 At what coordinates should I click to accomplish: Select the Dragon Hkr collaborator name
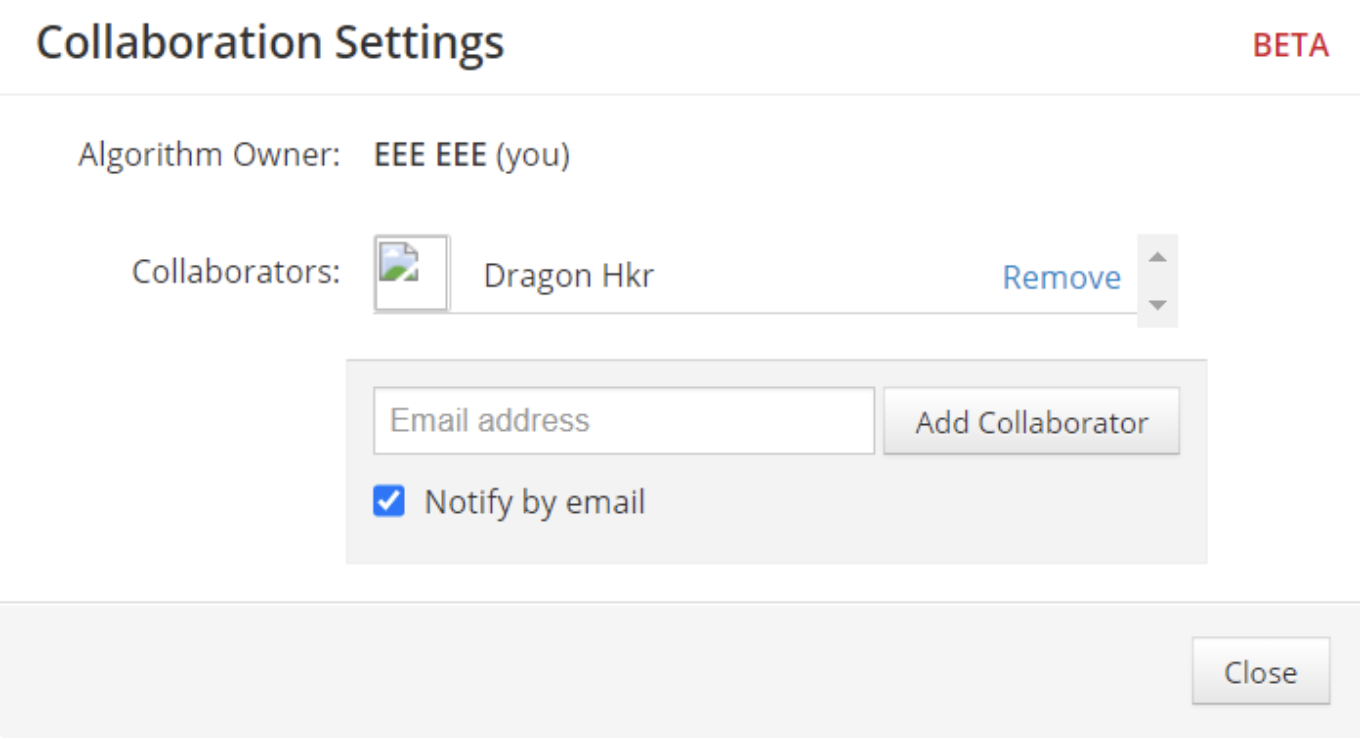[x=568, y=276]
